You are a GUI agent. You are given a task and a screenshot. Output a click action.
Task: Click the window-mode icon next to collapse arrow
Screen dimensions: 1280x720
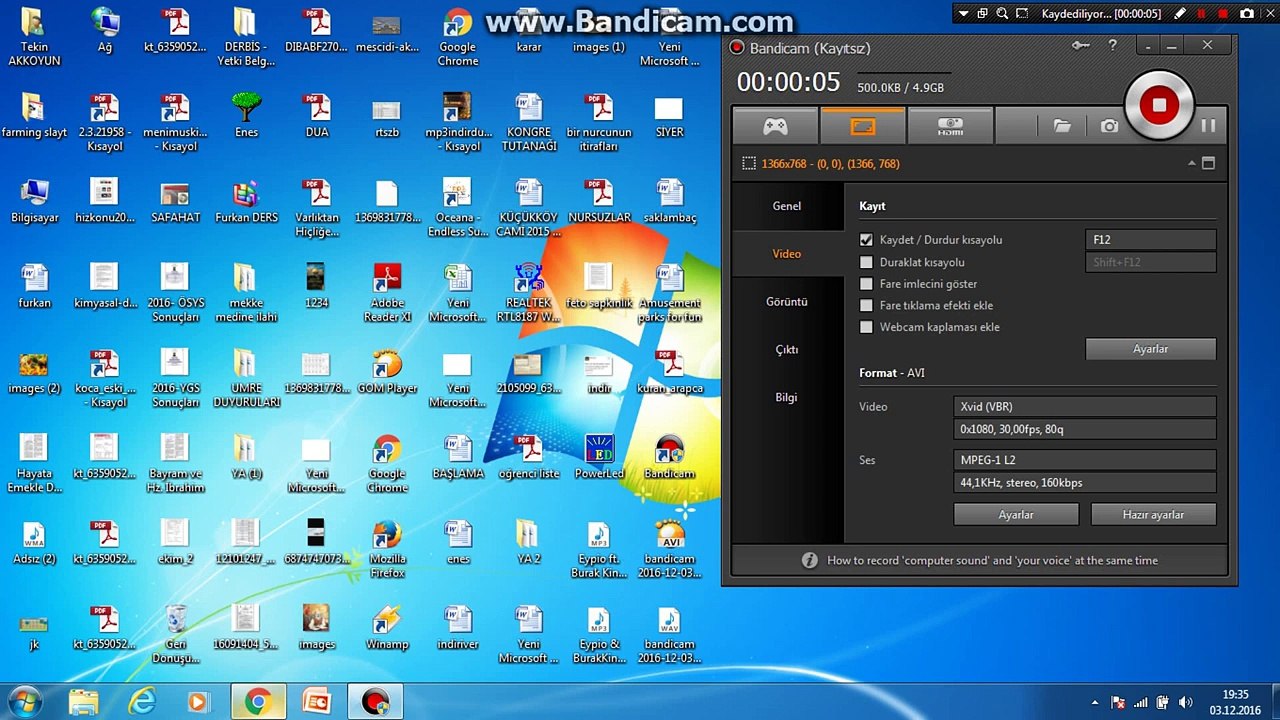click(1208, 163)
